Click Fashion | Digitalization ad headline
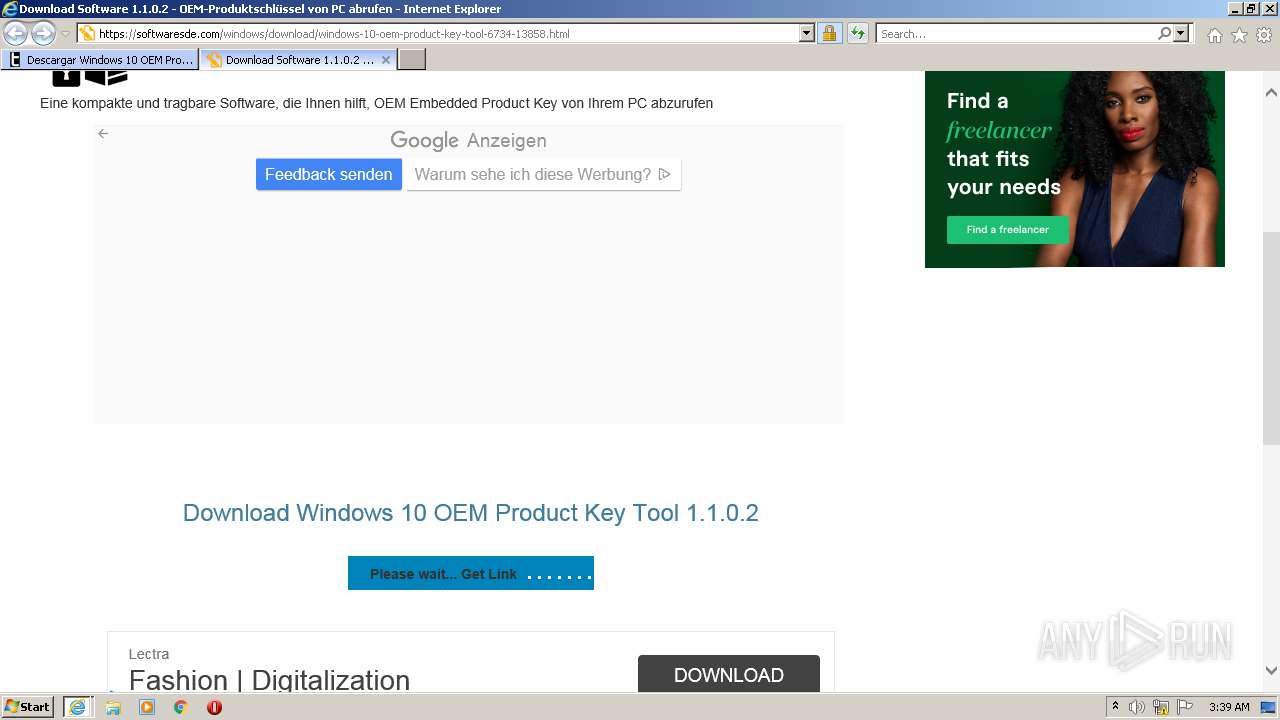 click(269, 680)
